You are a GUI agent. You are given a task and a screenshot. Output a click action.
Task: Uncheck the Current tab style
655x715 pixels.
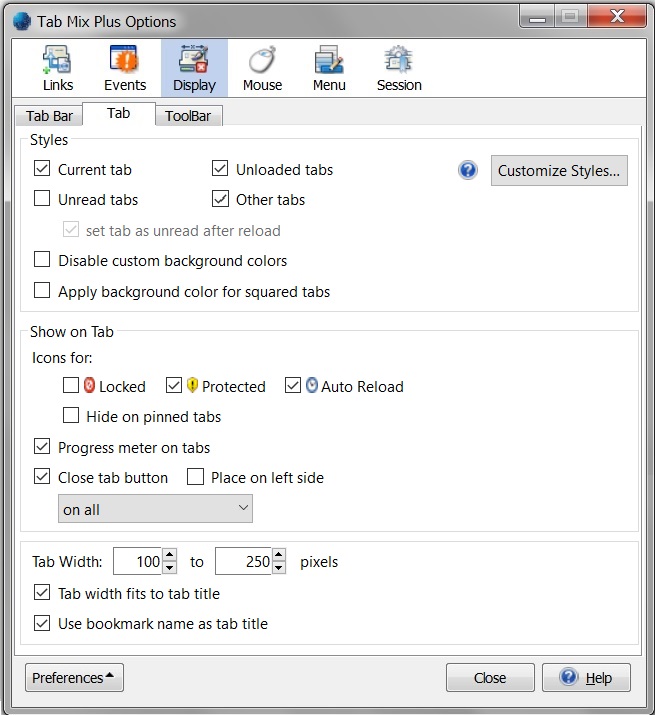point(42,168)
